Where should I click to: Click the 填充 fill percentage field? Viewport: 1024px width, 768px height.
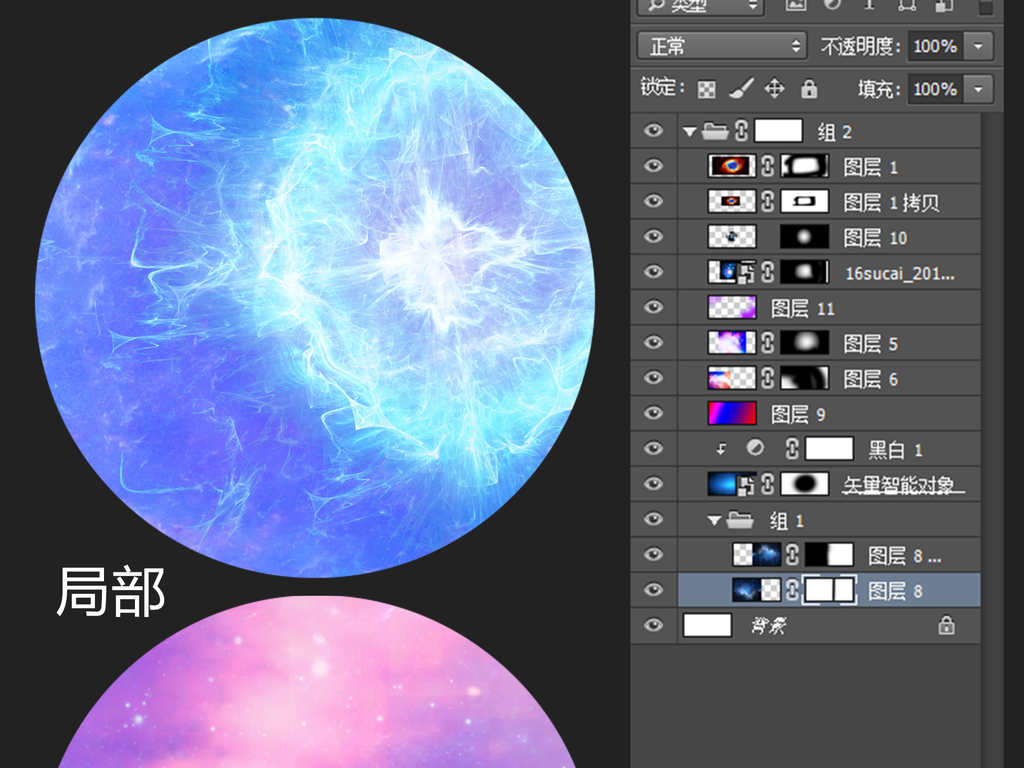[934, 89]
